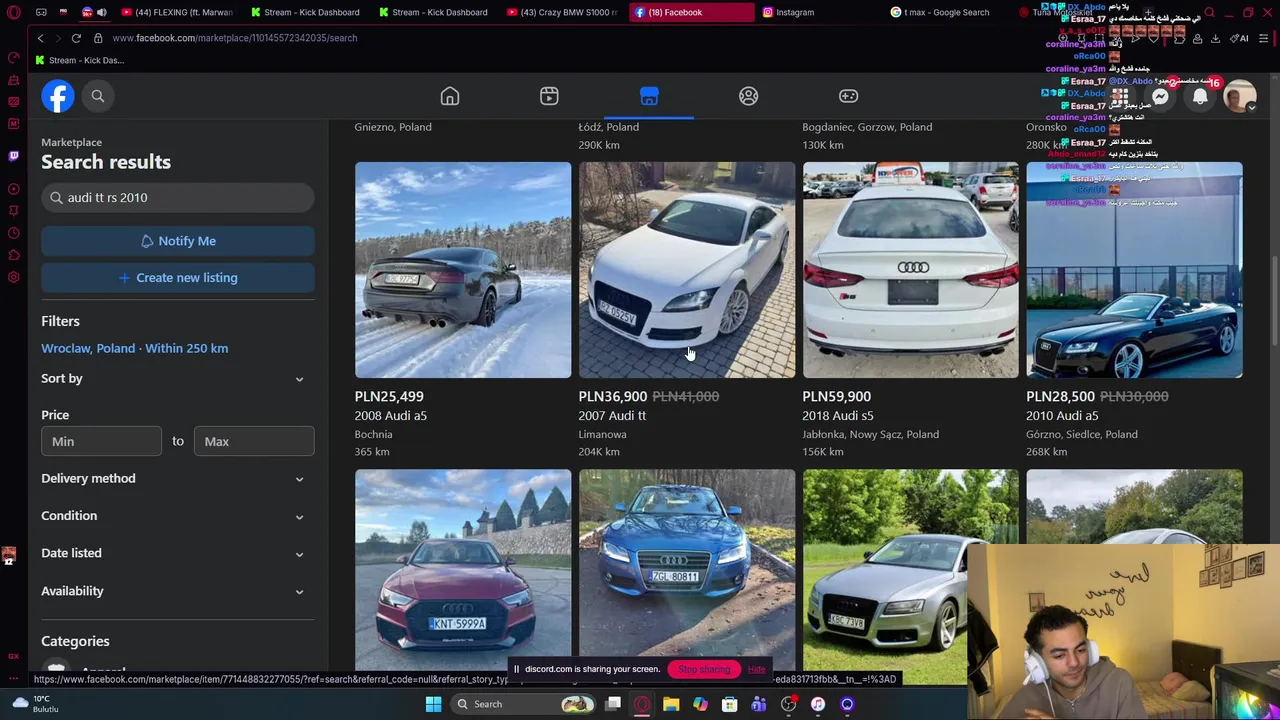This screenshot has width=1280, height=720.
Task: Click the PLN25,499 price text
Action: (x=389, y=396)
